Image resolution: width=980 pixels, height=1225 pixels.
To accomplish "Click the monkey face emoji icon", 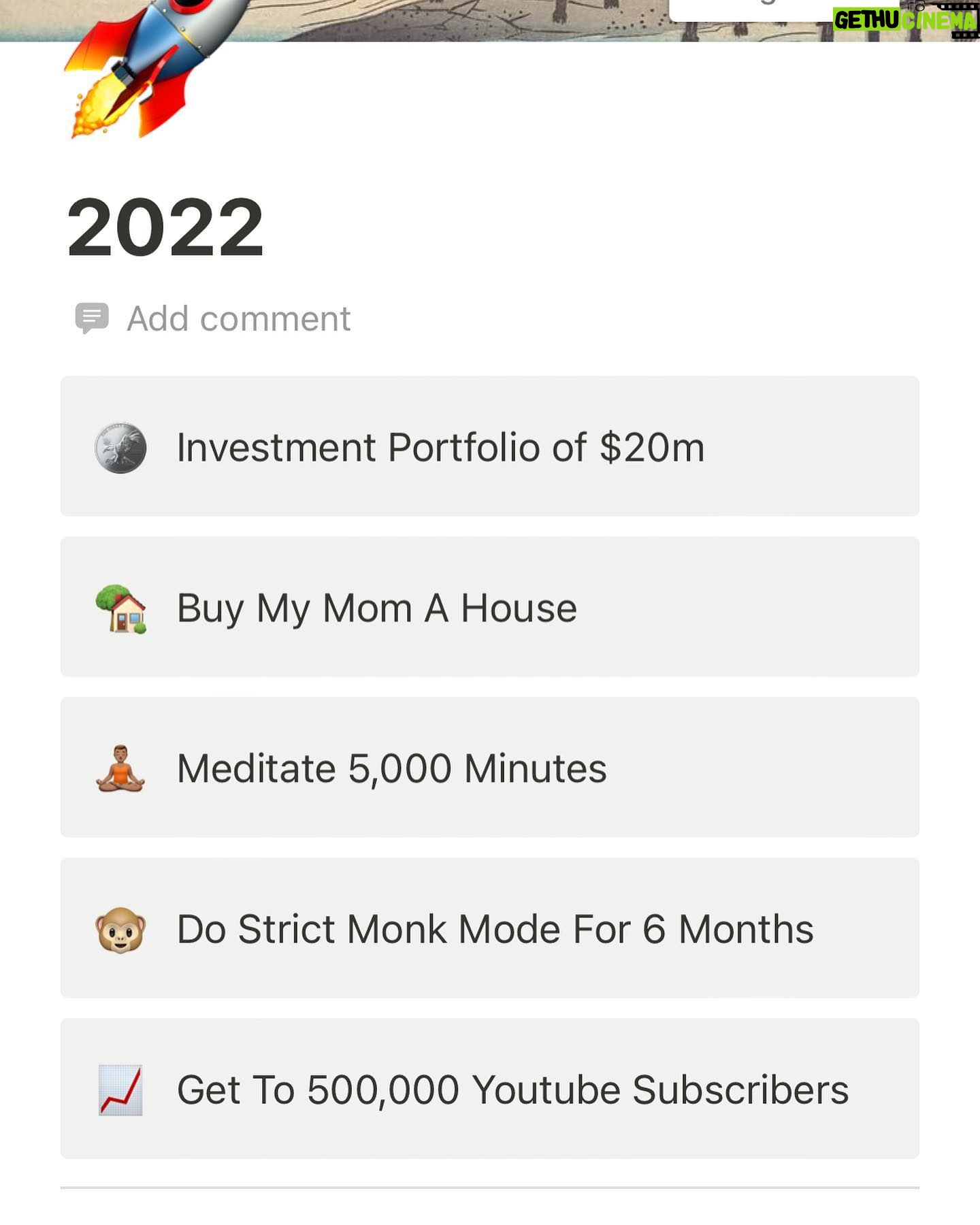I will coord(120,930).
